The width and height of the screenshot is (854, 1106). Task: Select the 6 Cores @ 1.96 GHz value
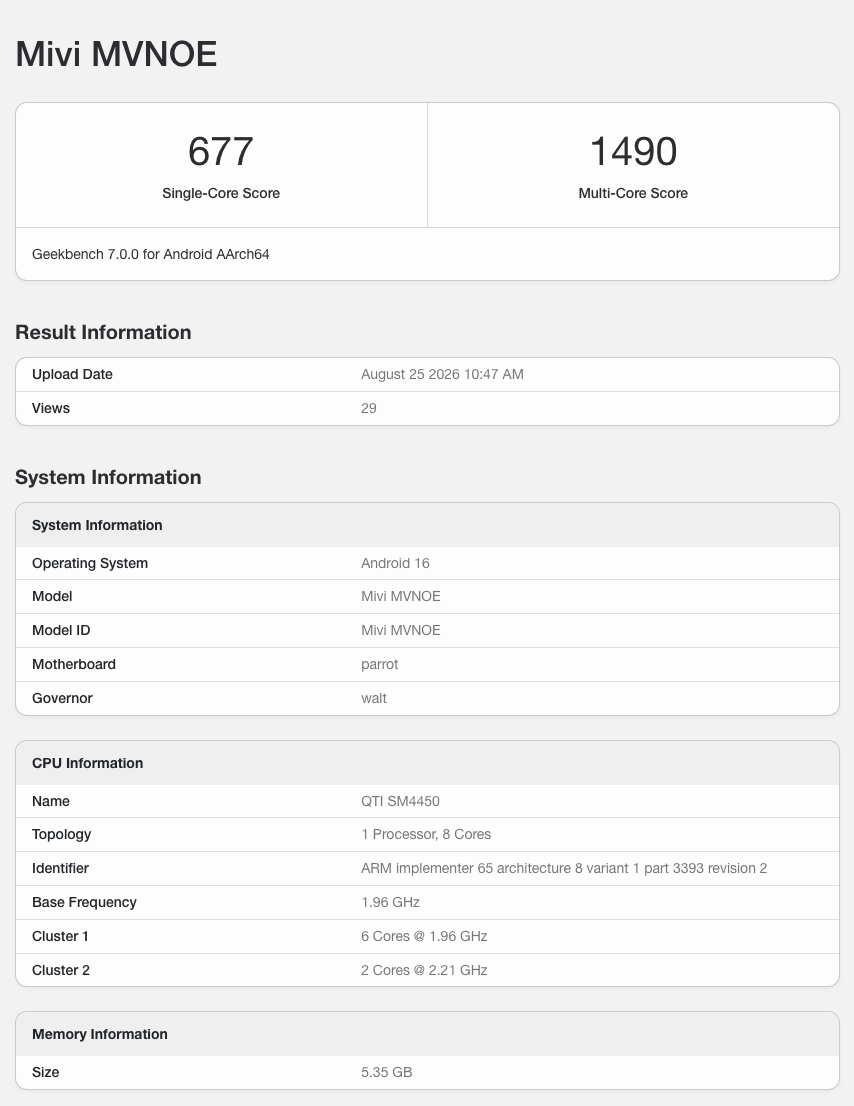coord(424,936)
